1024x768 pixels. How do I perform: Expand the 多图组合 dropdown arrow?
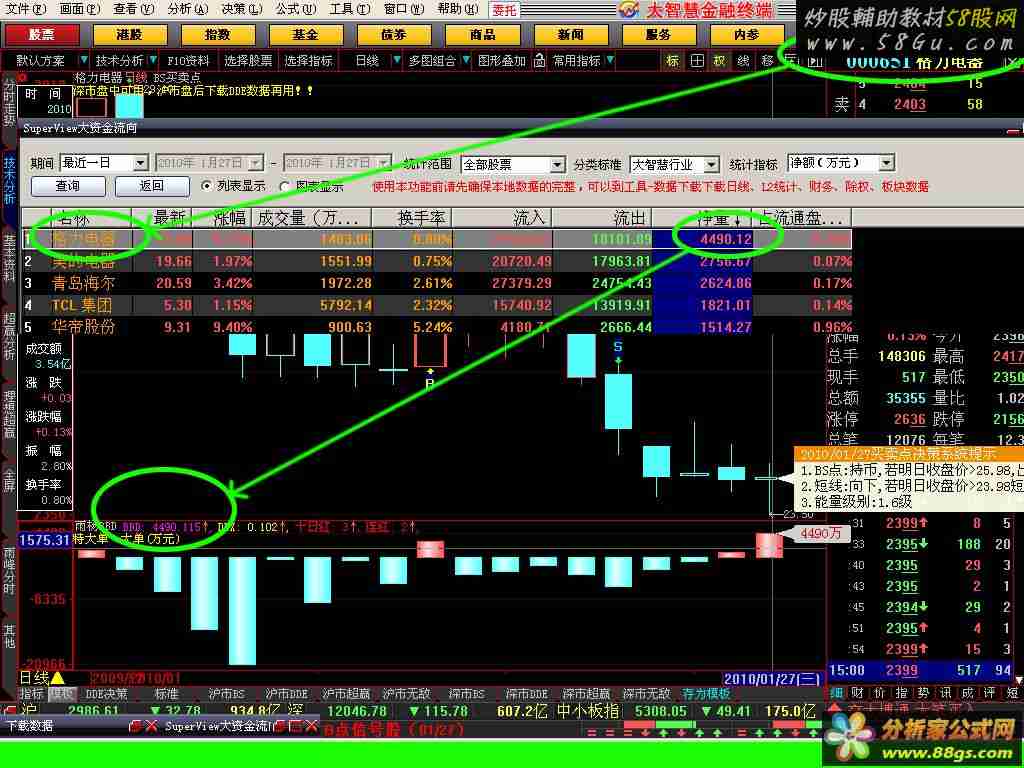(465, 60)
